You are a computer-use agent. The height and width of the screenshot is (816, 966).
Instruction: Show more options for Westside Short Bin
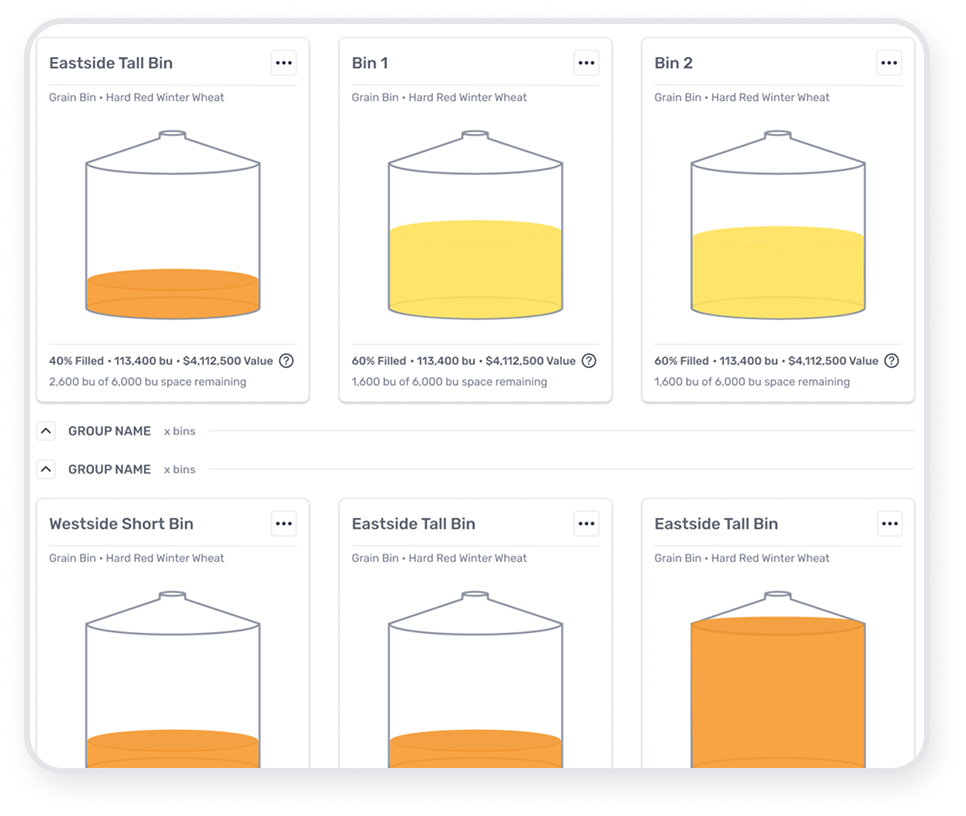[284, 524]
